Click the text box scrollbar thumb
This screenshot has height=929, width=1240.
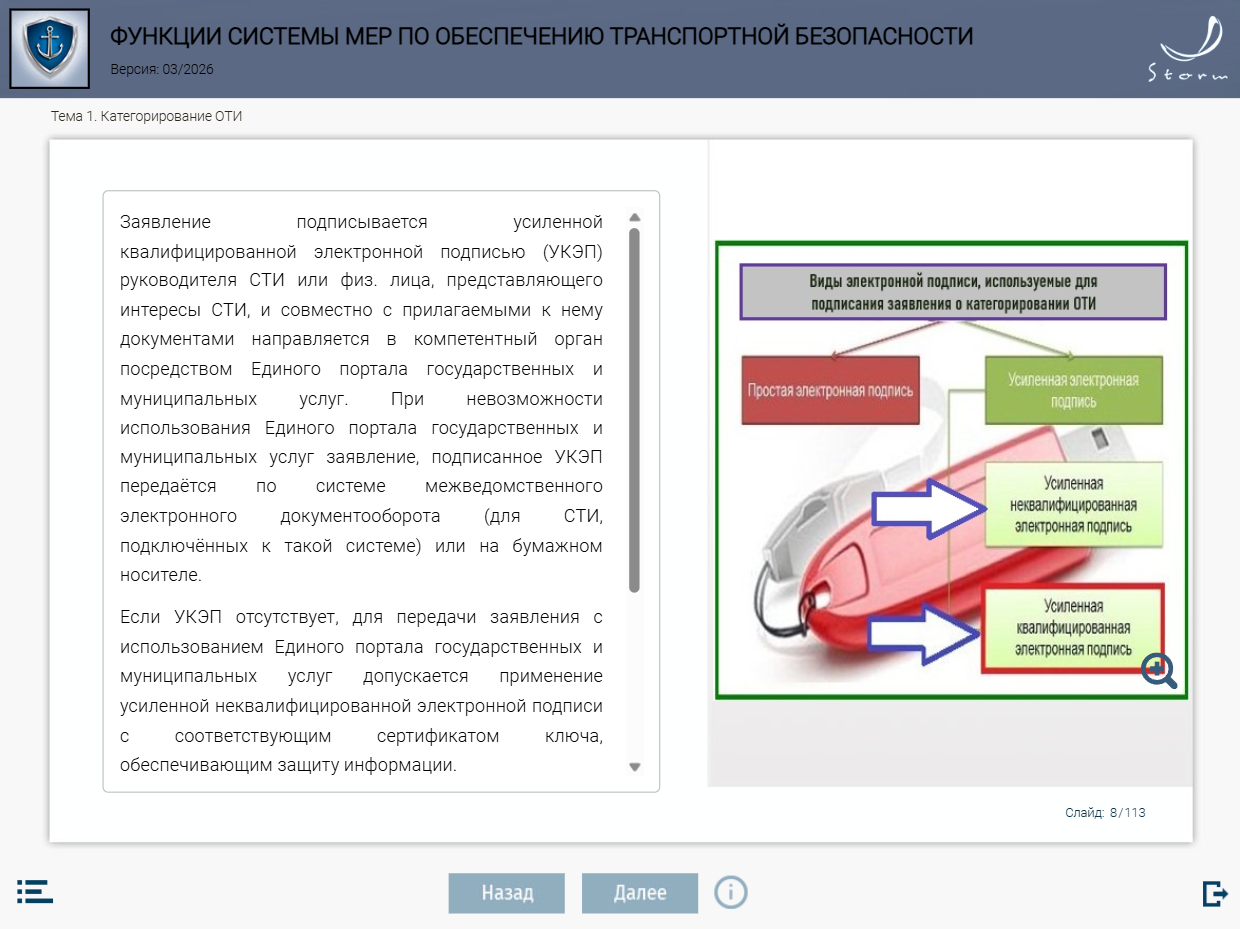click(x=634, y=410)
